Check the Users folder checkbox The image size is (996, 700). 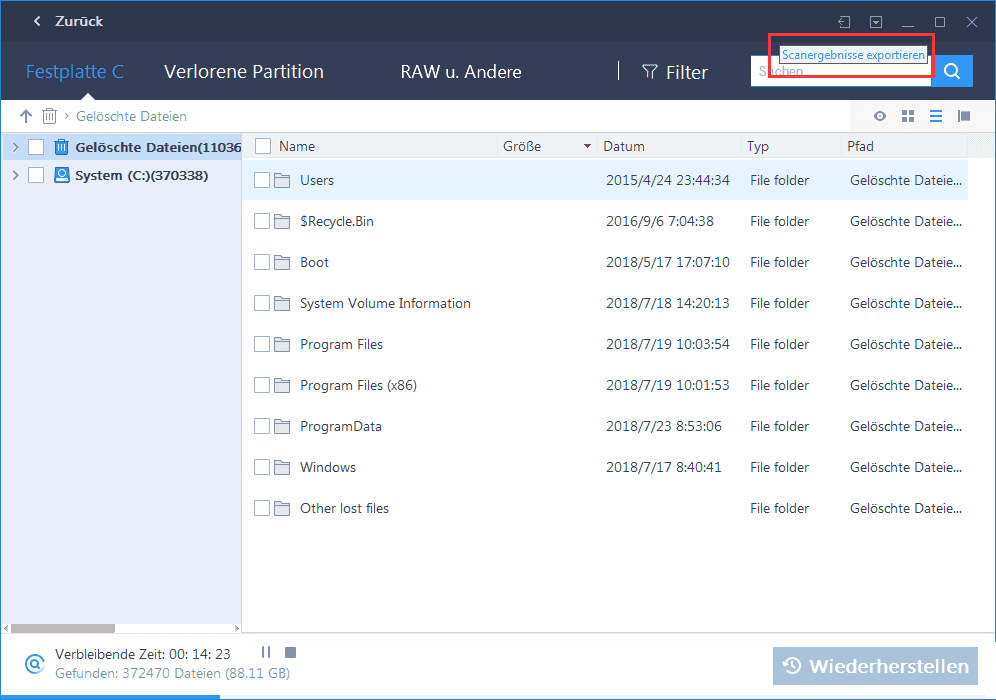(262, 180)
